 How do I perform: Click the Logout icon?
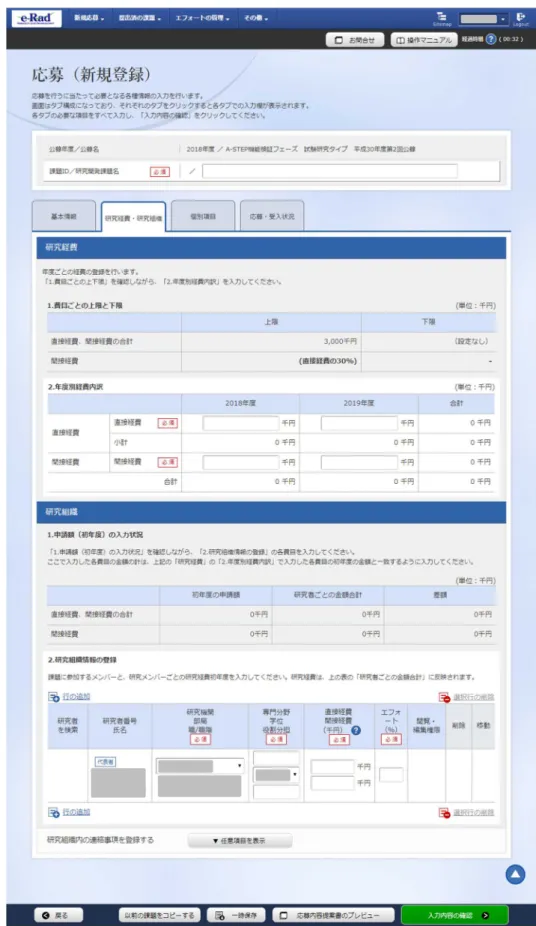click(520, 18)
